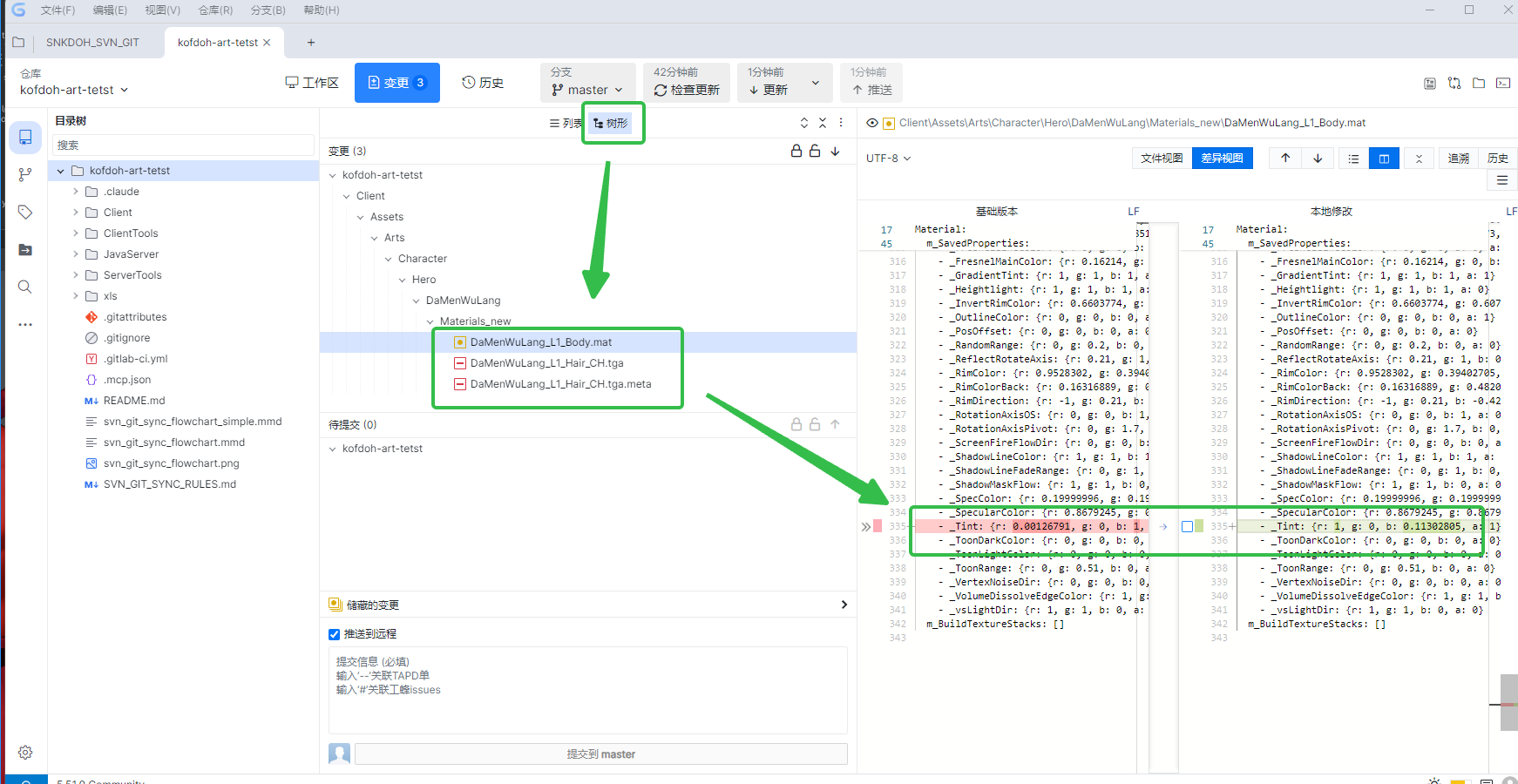Click the commit to master button

pos(601,754)
